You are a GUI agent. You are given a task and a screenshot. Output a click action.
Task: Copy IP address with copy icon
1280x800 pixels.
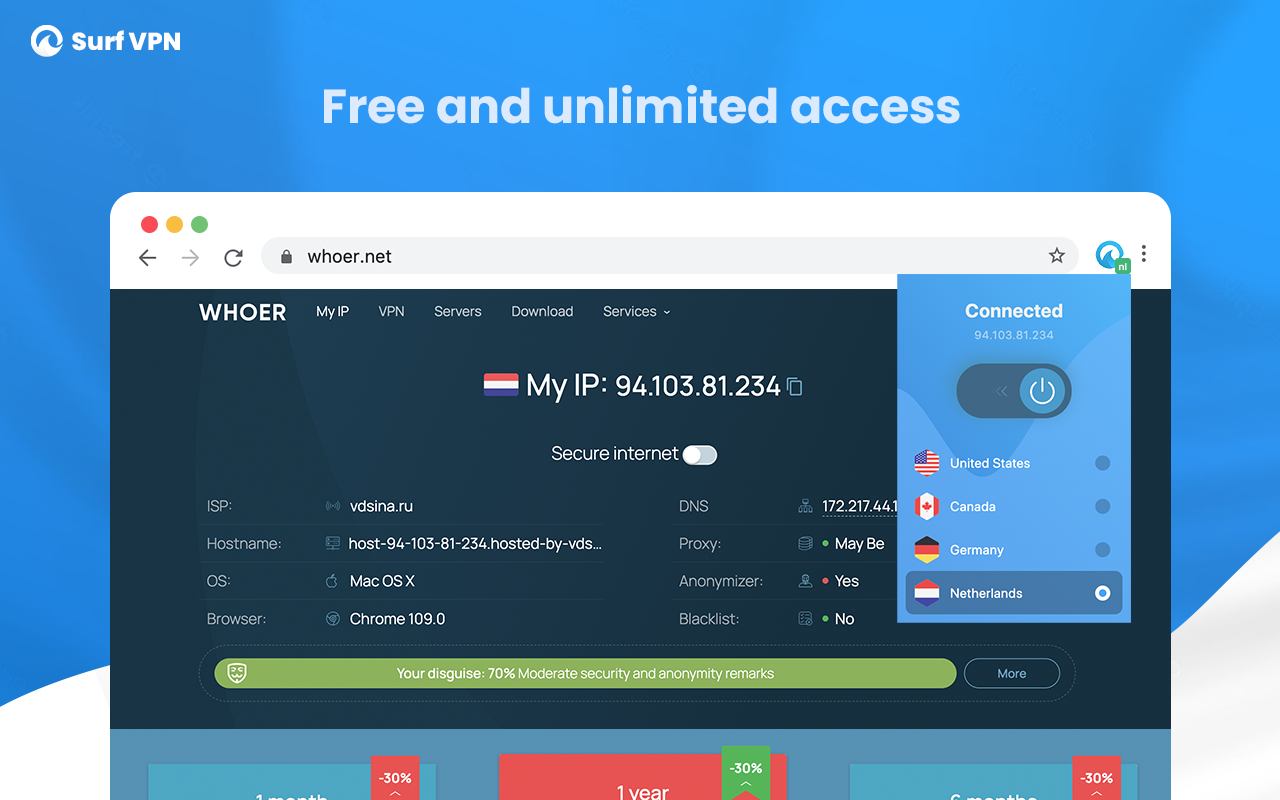point(795,386)
